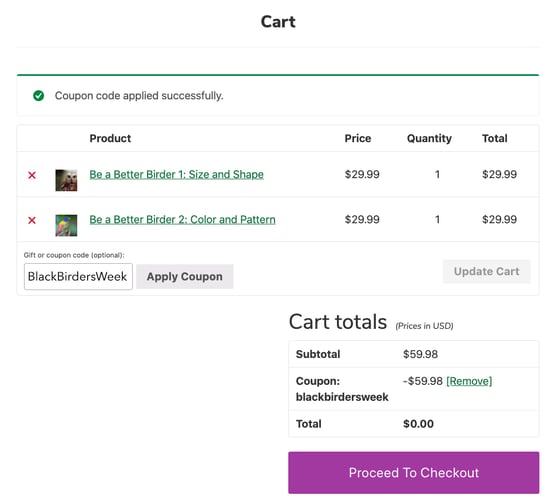552x503 pixels.
Task: Click the Apply Coupon button
Action: [184, 277]
